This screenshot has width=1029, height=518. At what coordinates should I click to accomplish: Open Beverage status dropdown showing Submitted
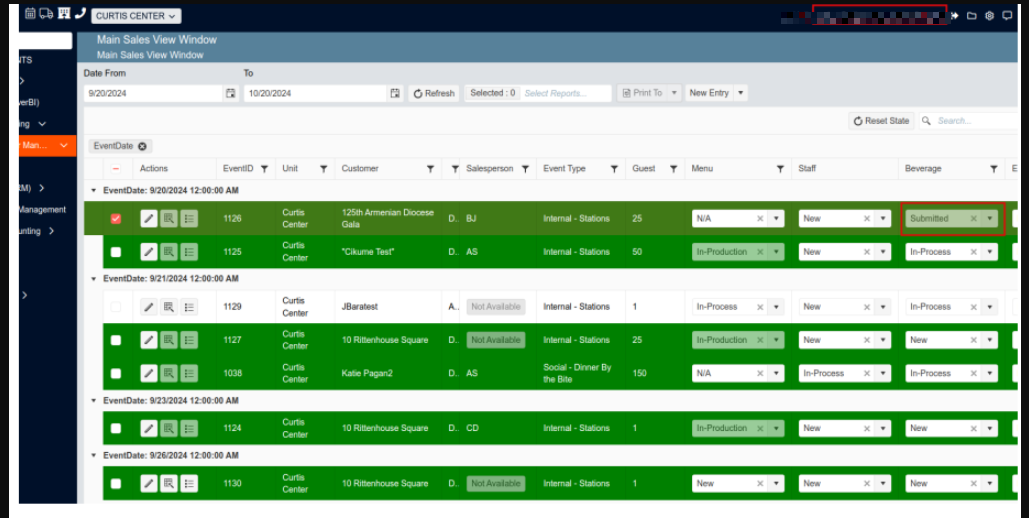pyautogui.click(x=990, y=218)
